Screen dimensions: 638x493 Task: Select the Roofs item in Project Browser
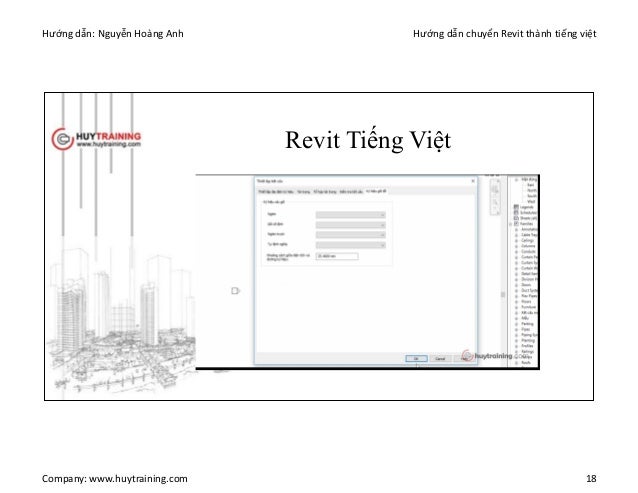point(526,362)
